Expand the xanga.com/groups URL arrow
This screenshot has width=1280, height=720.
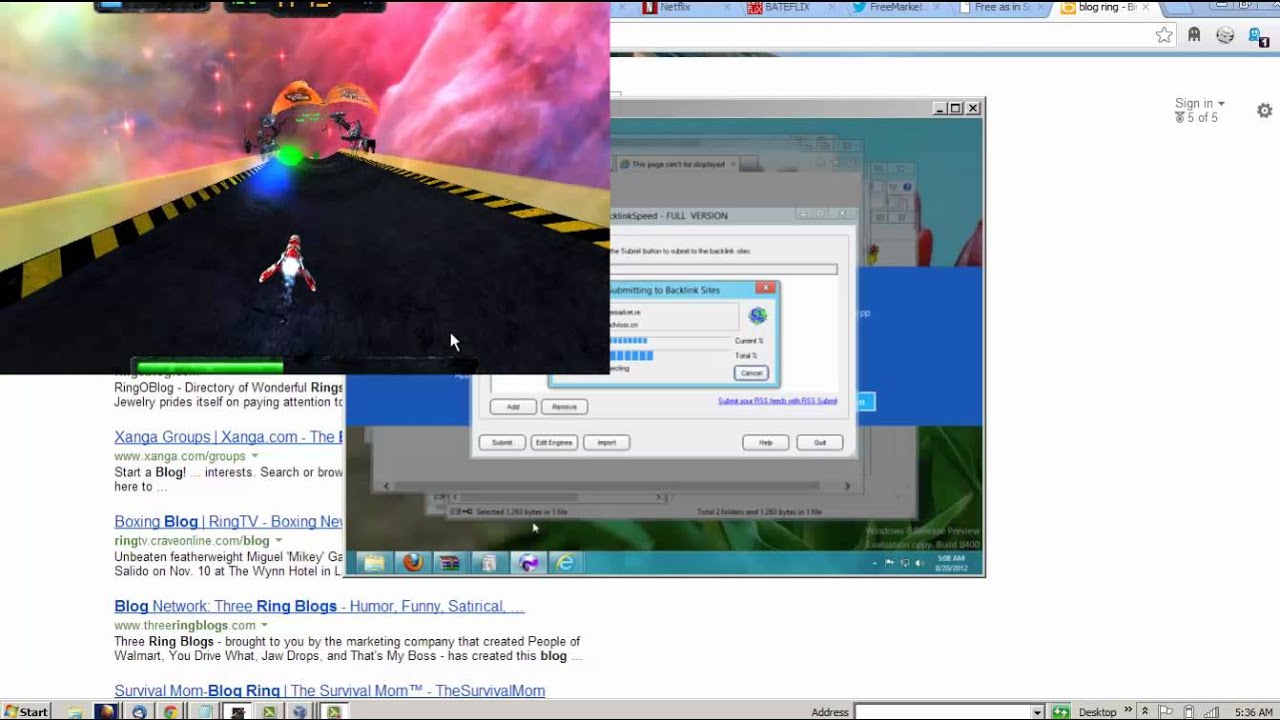click(x=254, y=456)
